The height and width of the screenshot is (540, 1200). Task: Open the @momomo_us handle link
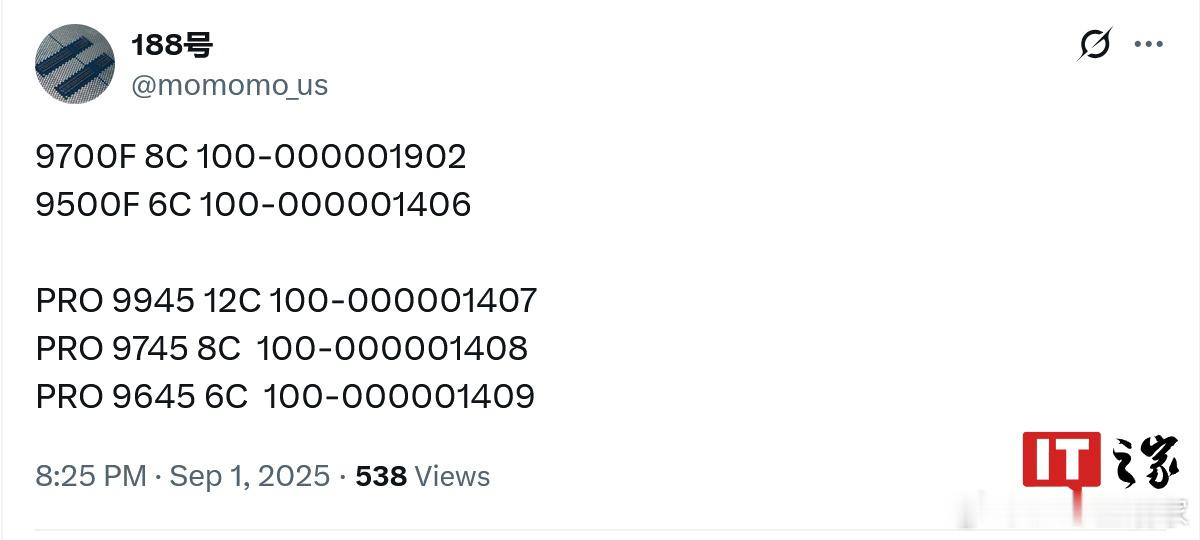(229, 85)
